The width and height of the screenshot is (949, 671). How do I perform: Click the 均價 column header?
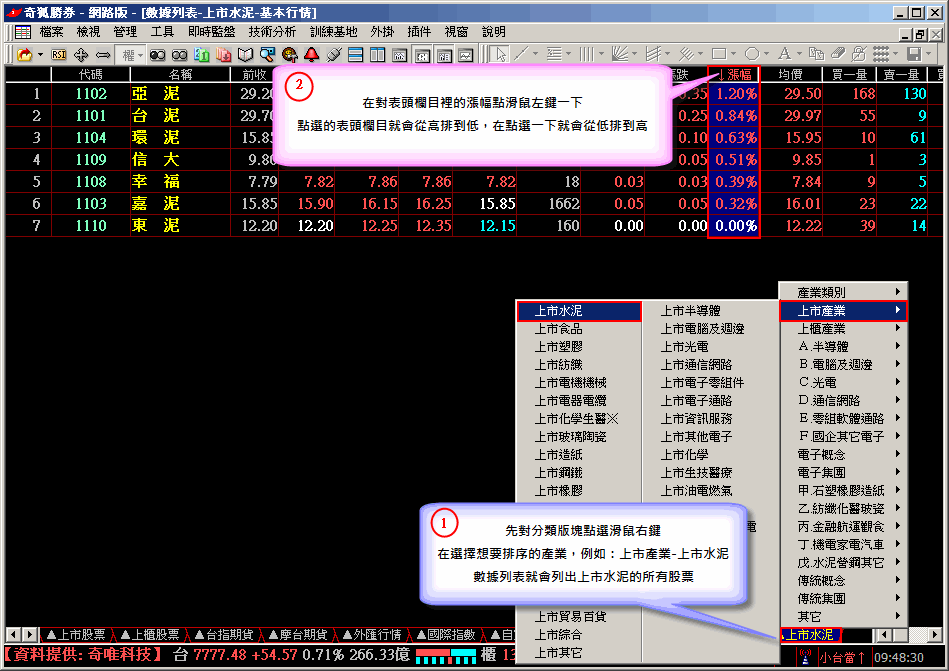point(790,75)
